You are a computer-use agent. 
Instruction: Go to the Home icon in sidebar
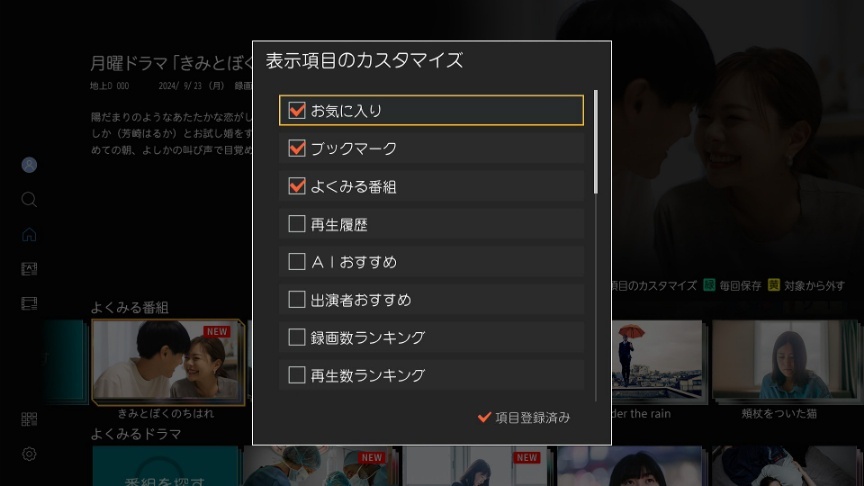pos(29,235)
